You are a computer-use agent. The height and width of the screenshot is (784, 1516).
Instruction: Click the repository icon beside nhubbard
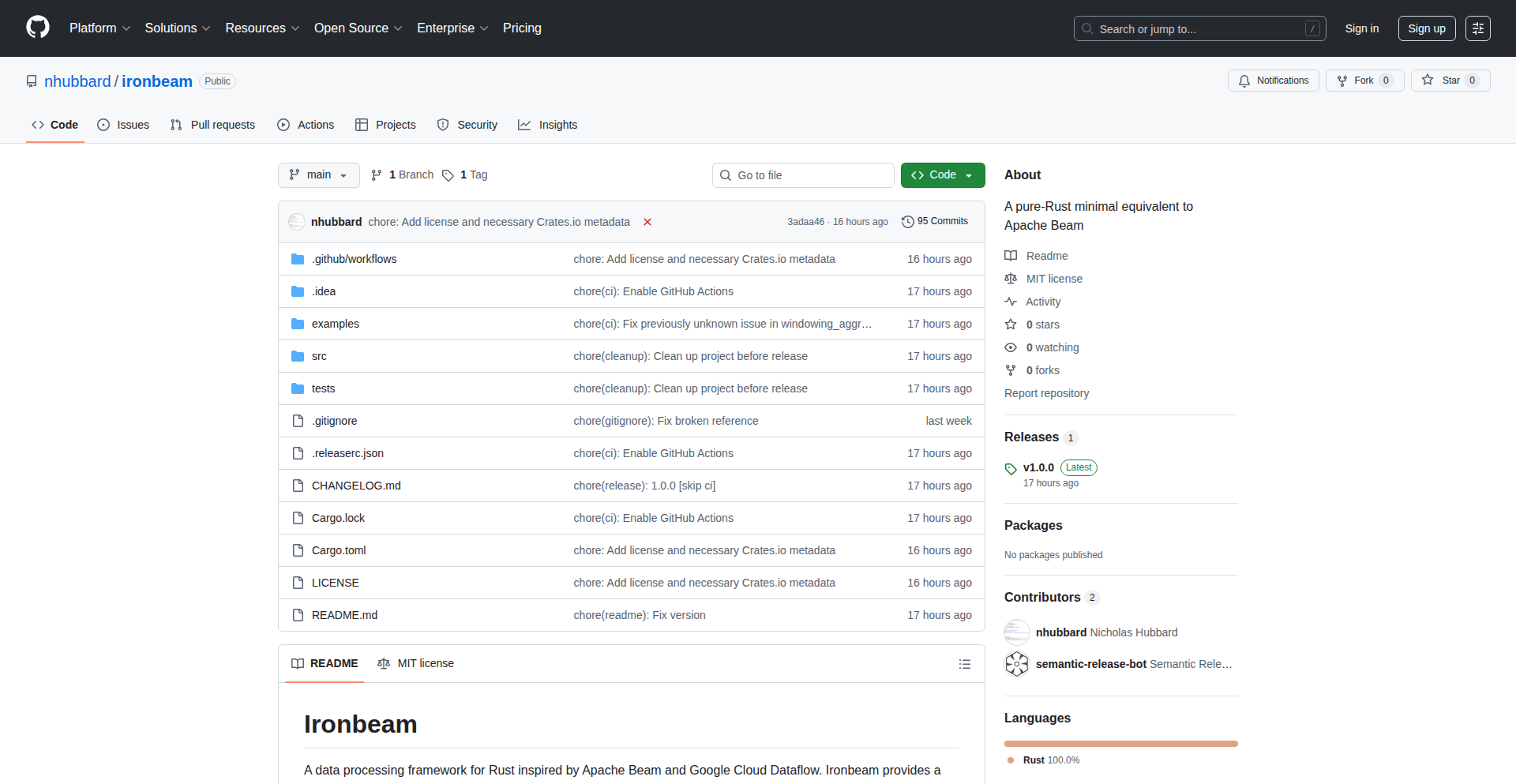(32, 81)
